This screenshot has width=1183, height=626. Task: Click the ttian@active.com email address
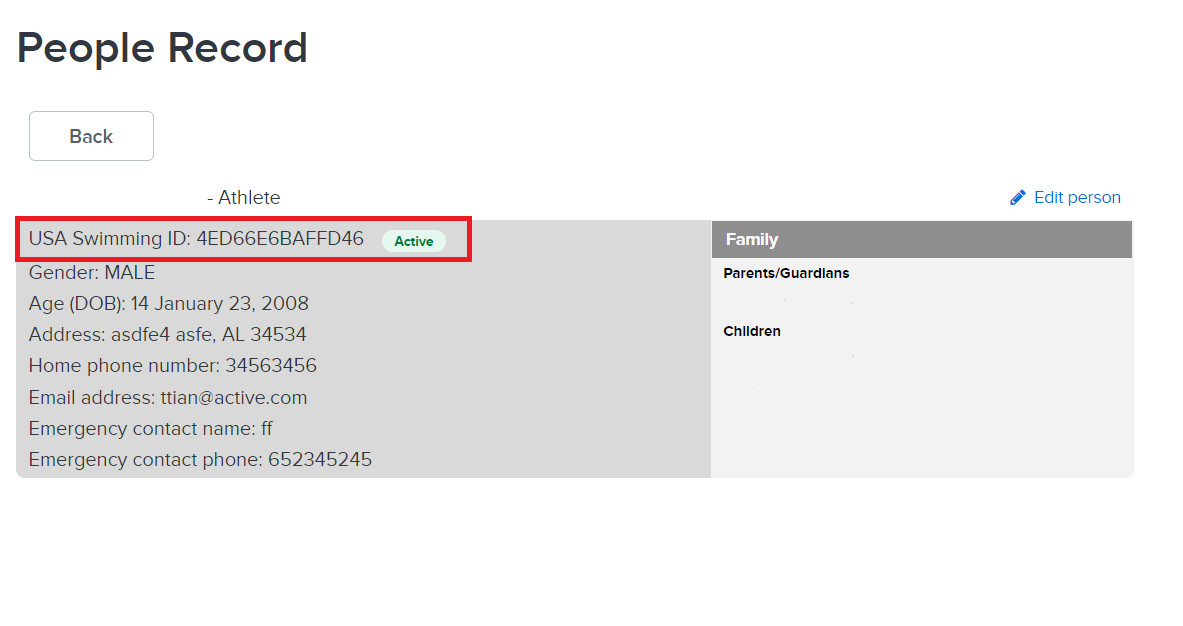click(x=233, y=397)
